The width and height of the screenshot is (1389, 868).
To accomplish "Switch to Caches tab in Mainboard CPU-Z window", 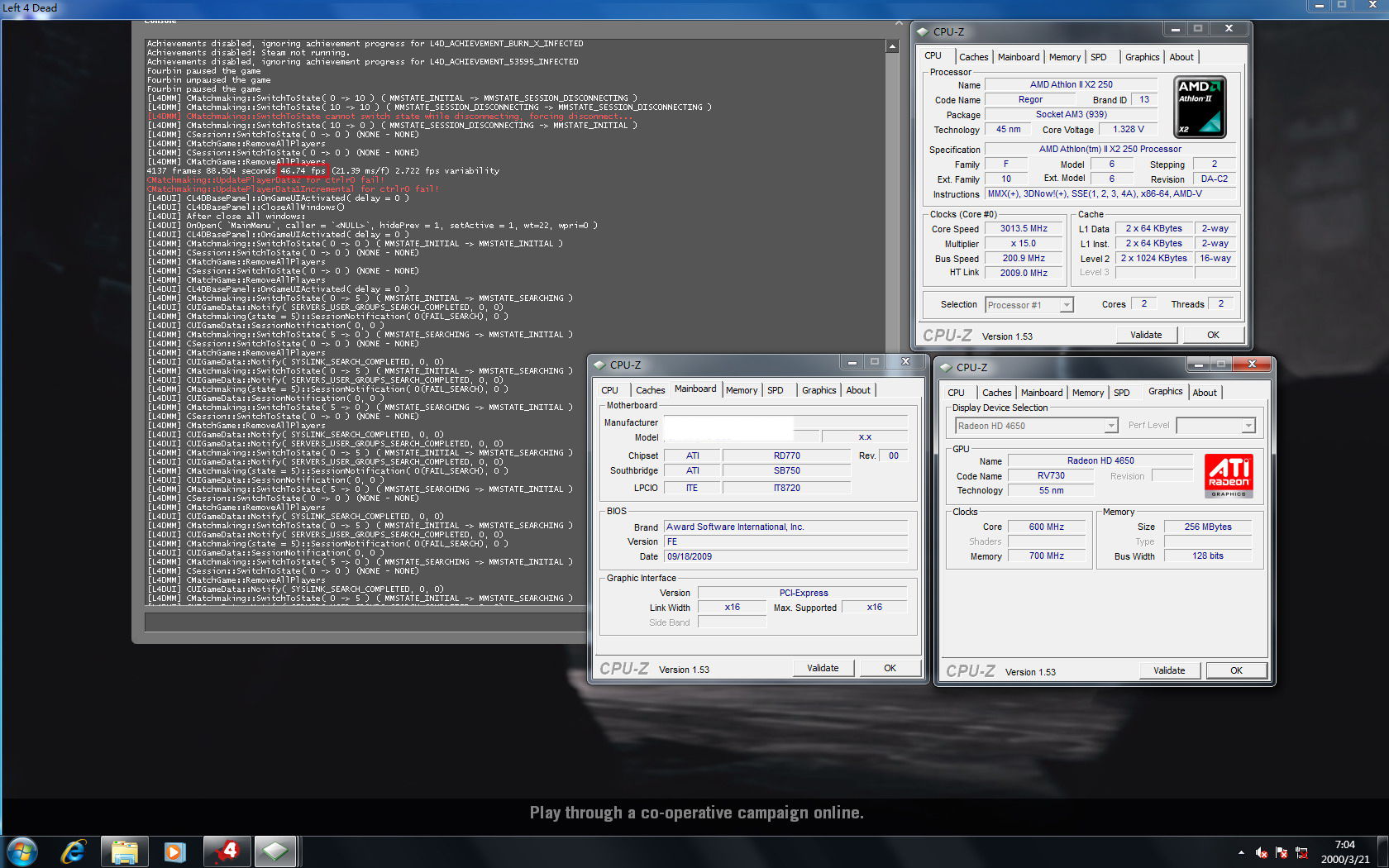I will (x=650, y=390).
